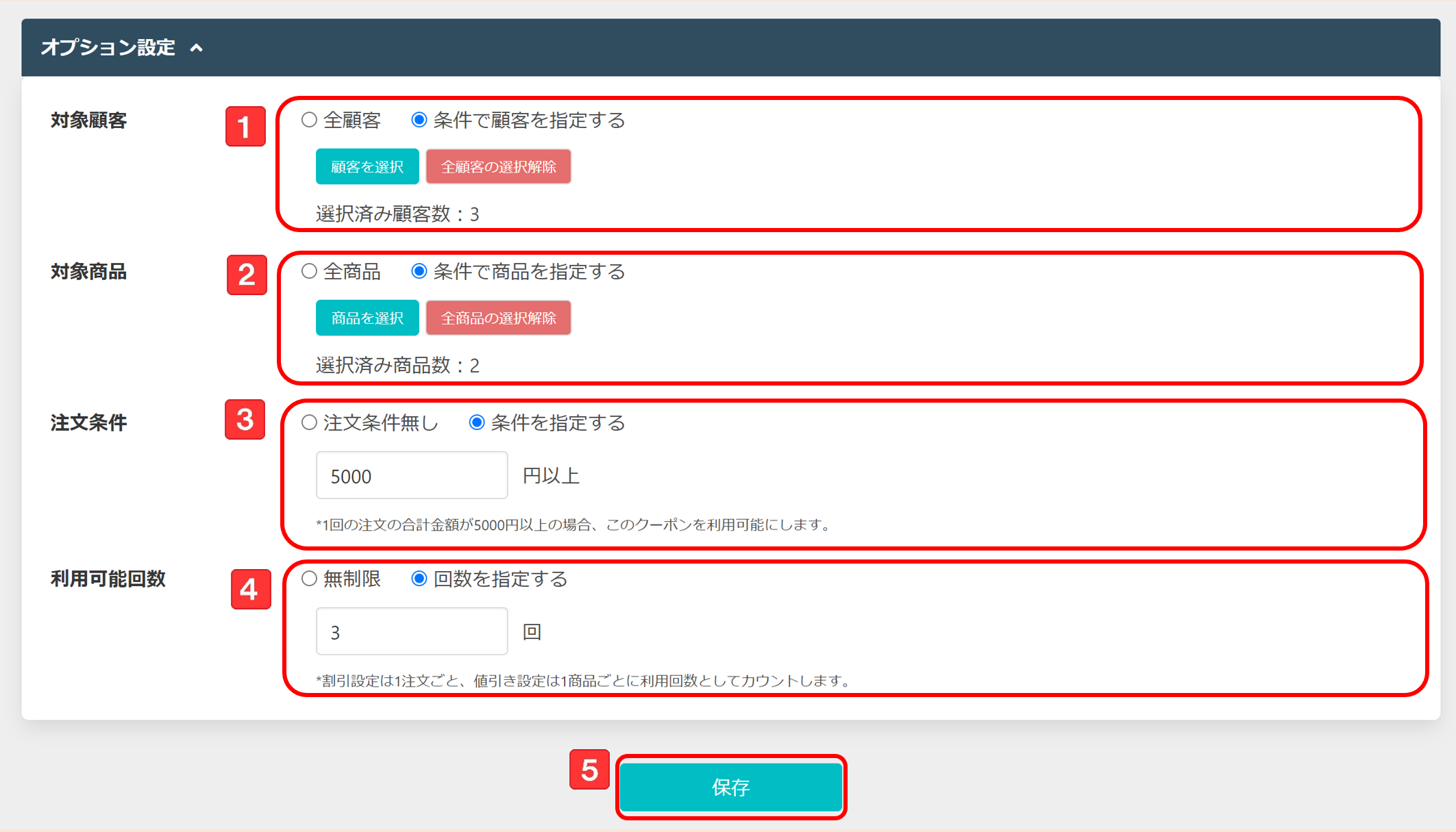Click the オプション設定 header title
The width and height of the screenshot is (1456, 832).
pos(108,47)
